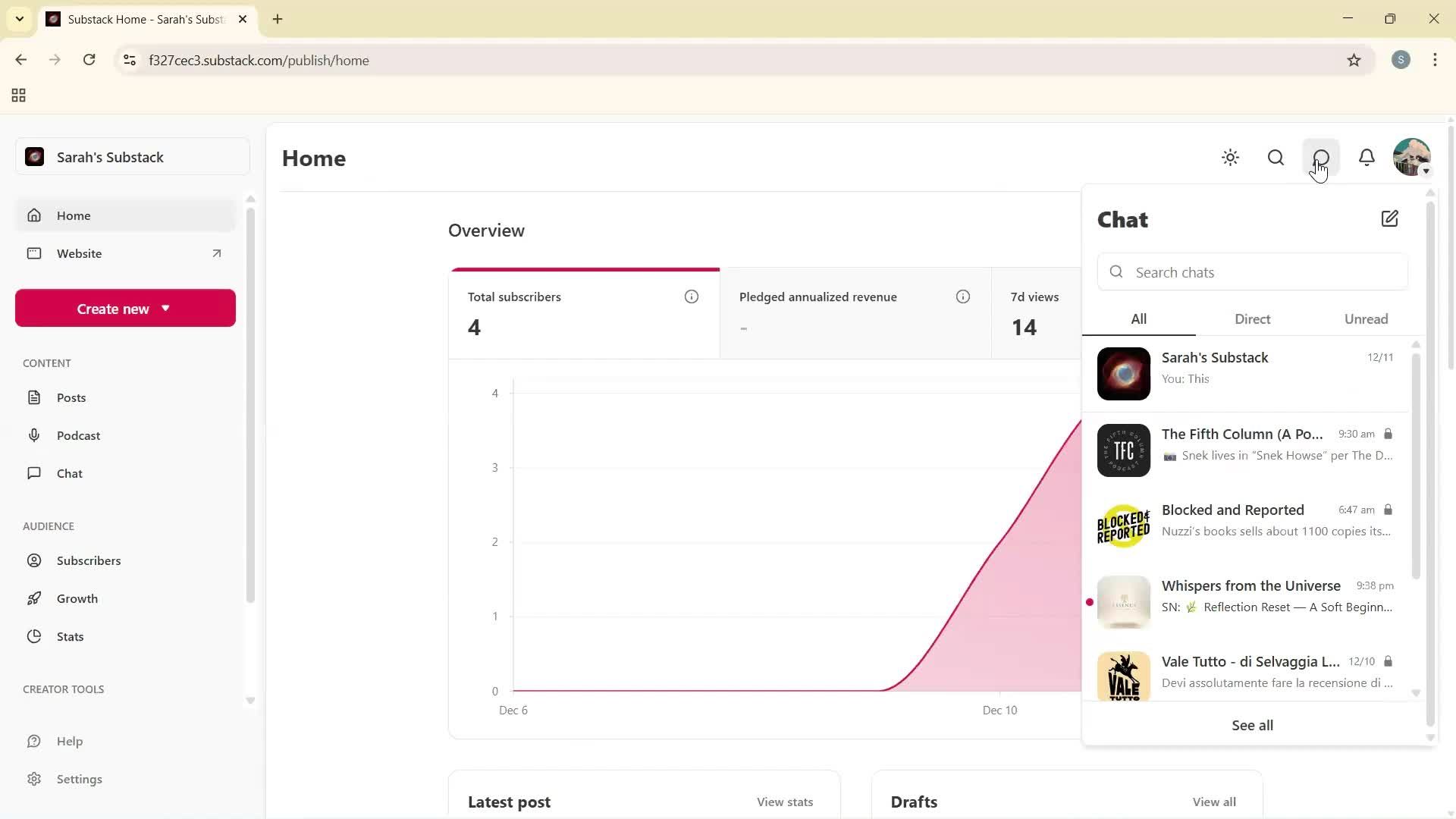The width and height of the screenshot is (1456, 819).
Task: Open the profile avatar dropdown arrow
Action: coord(1426,171)
